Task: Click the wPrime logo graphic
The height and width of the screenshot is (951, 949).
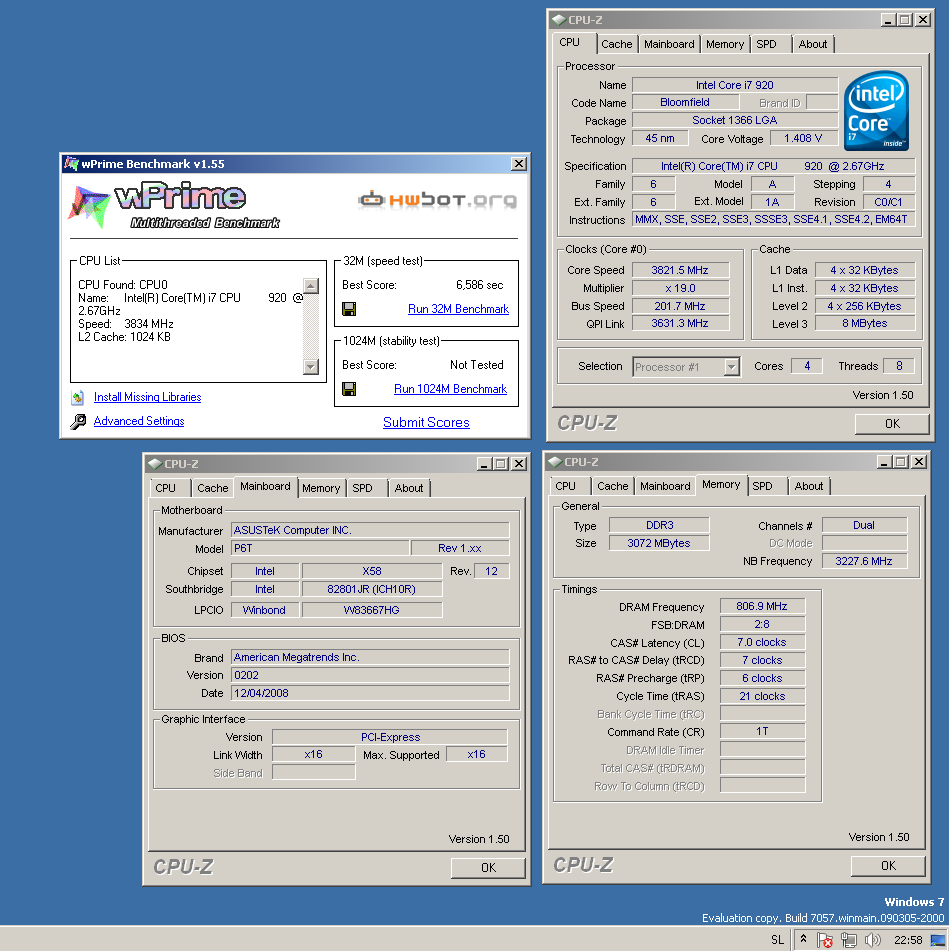Action: click(x=173, y=206)
